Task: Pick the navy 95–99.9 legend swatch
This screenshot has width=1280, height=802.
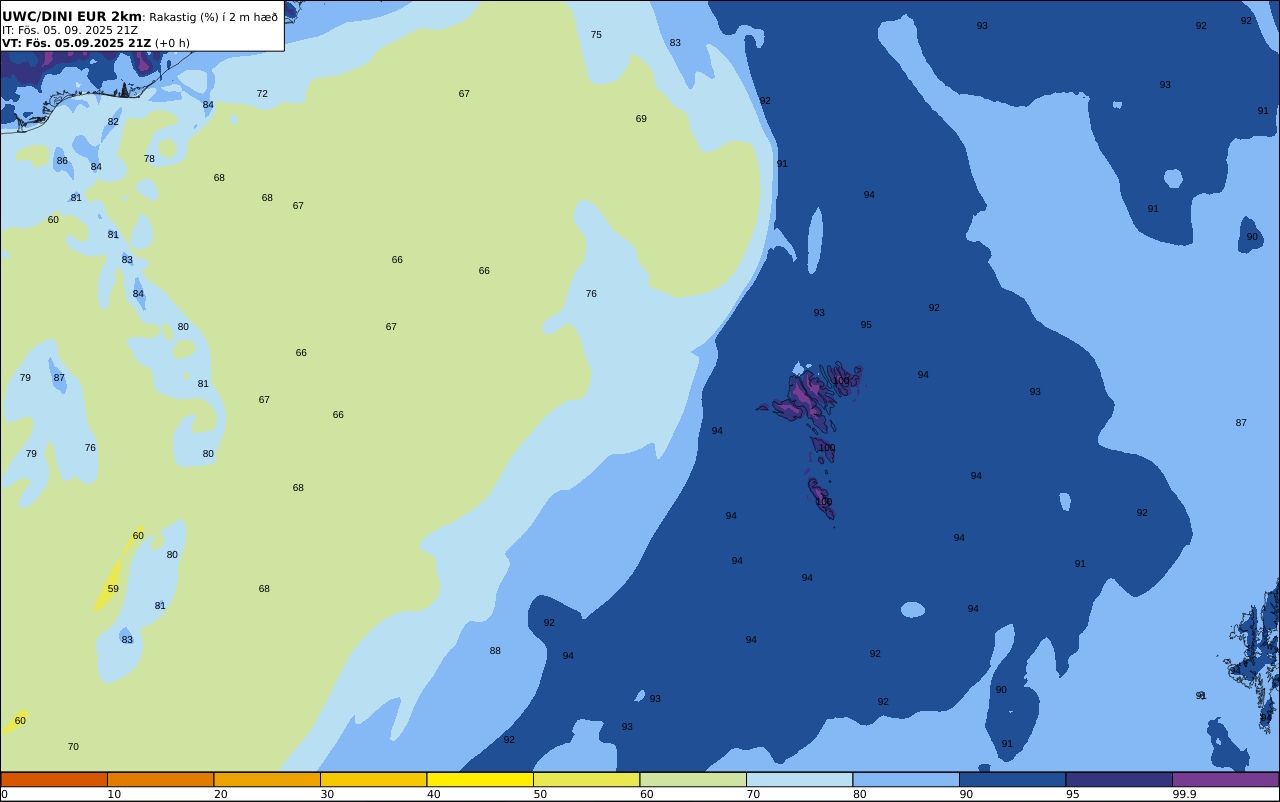Action: tap(1119, 779)
